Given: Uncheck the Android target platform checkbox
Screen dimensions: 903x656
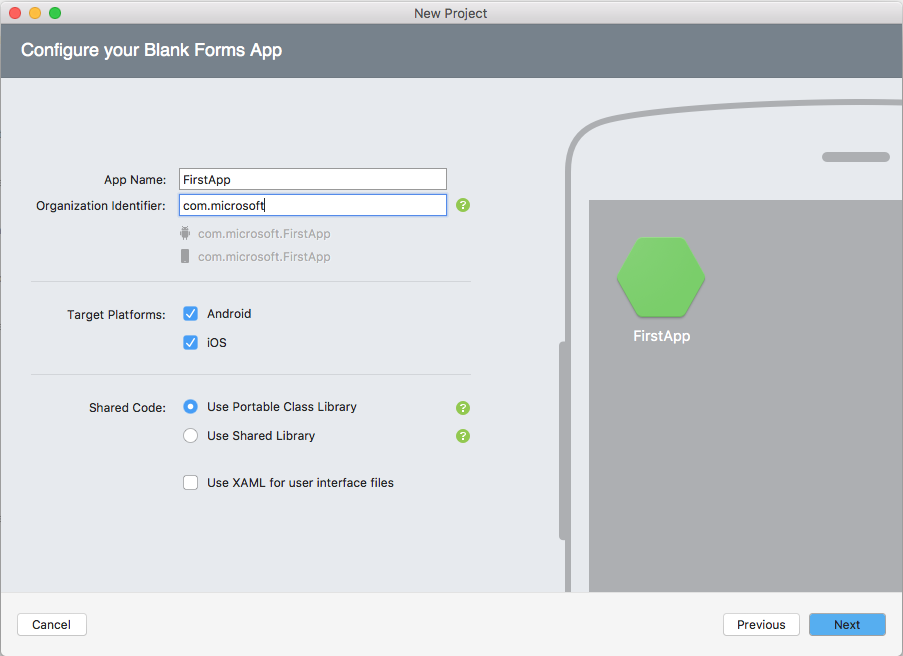Looking at the screenshot, I should [x=191, y=313].
